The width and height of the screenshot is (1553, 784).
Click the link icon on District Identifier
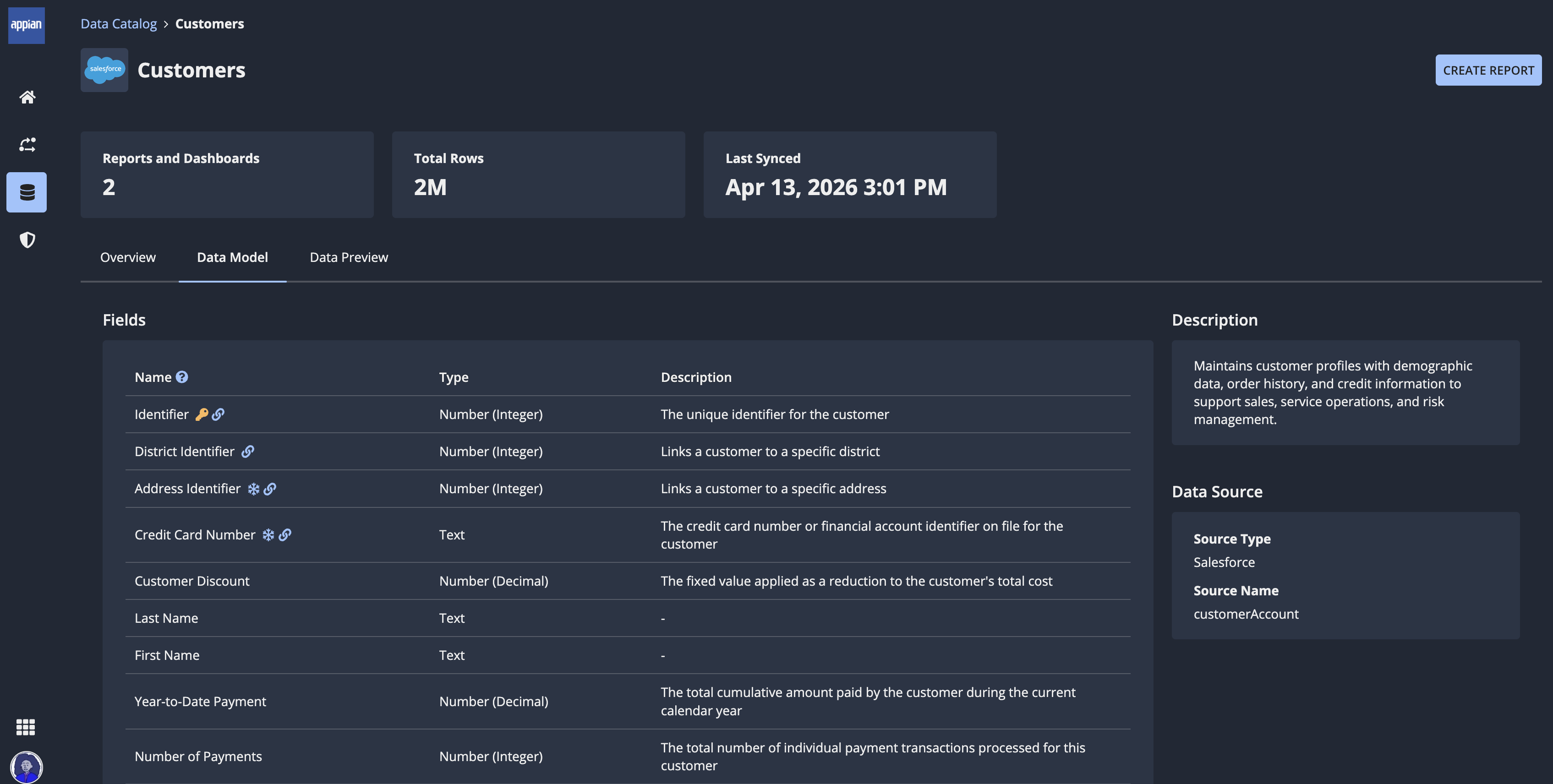(248, 452)
